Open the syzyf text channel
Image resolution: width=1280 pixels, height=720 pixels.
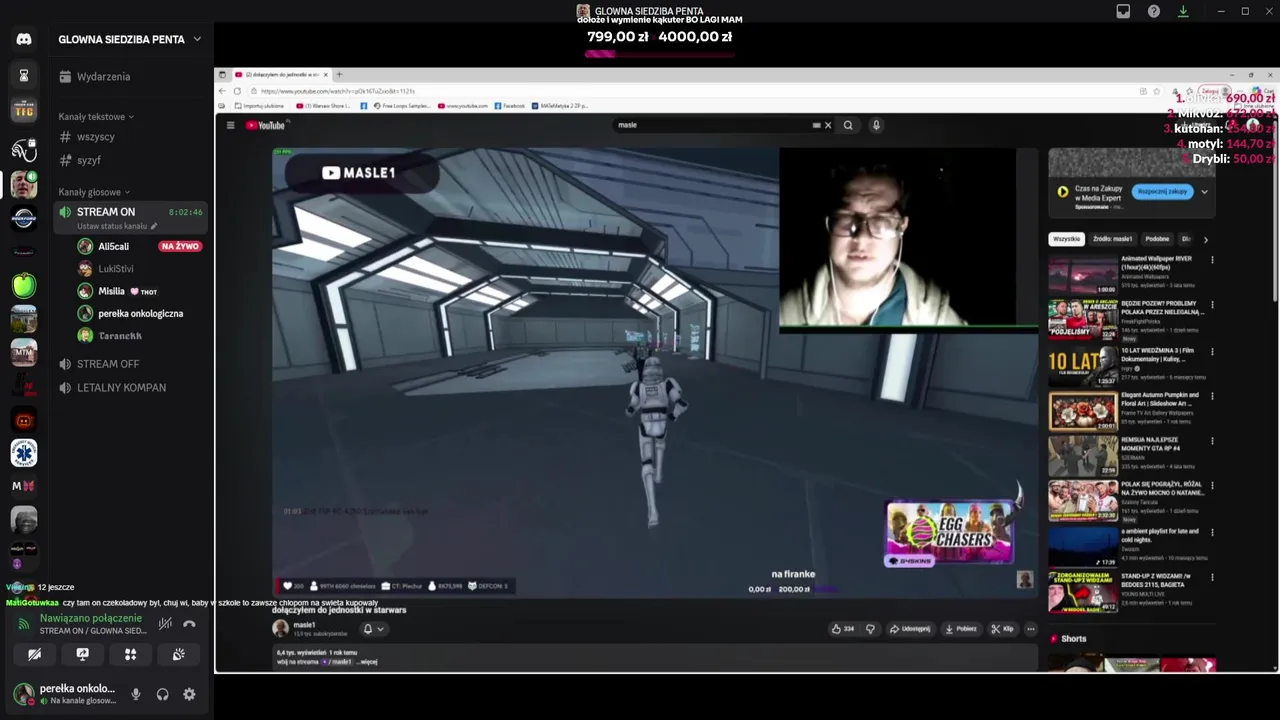(130, 160)
